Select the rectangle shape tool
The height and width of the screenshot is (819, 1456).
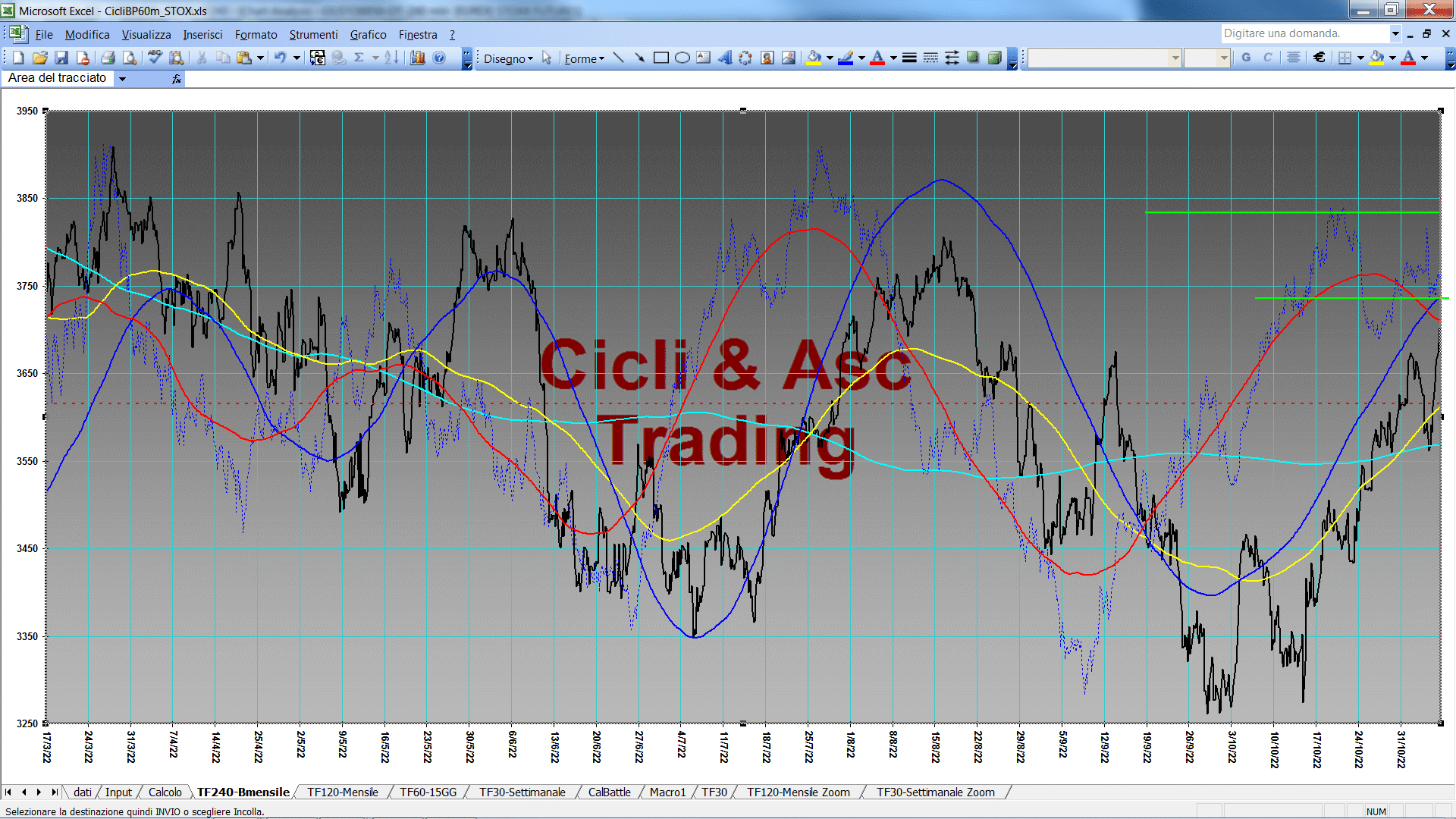coord(661,58)
